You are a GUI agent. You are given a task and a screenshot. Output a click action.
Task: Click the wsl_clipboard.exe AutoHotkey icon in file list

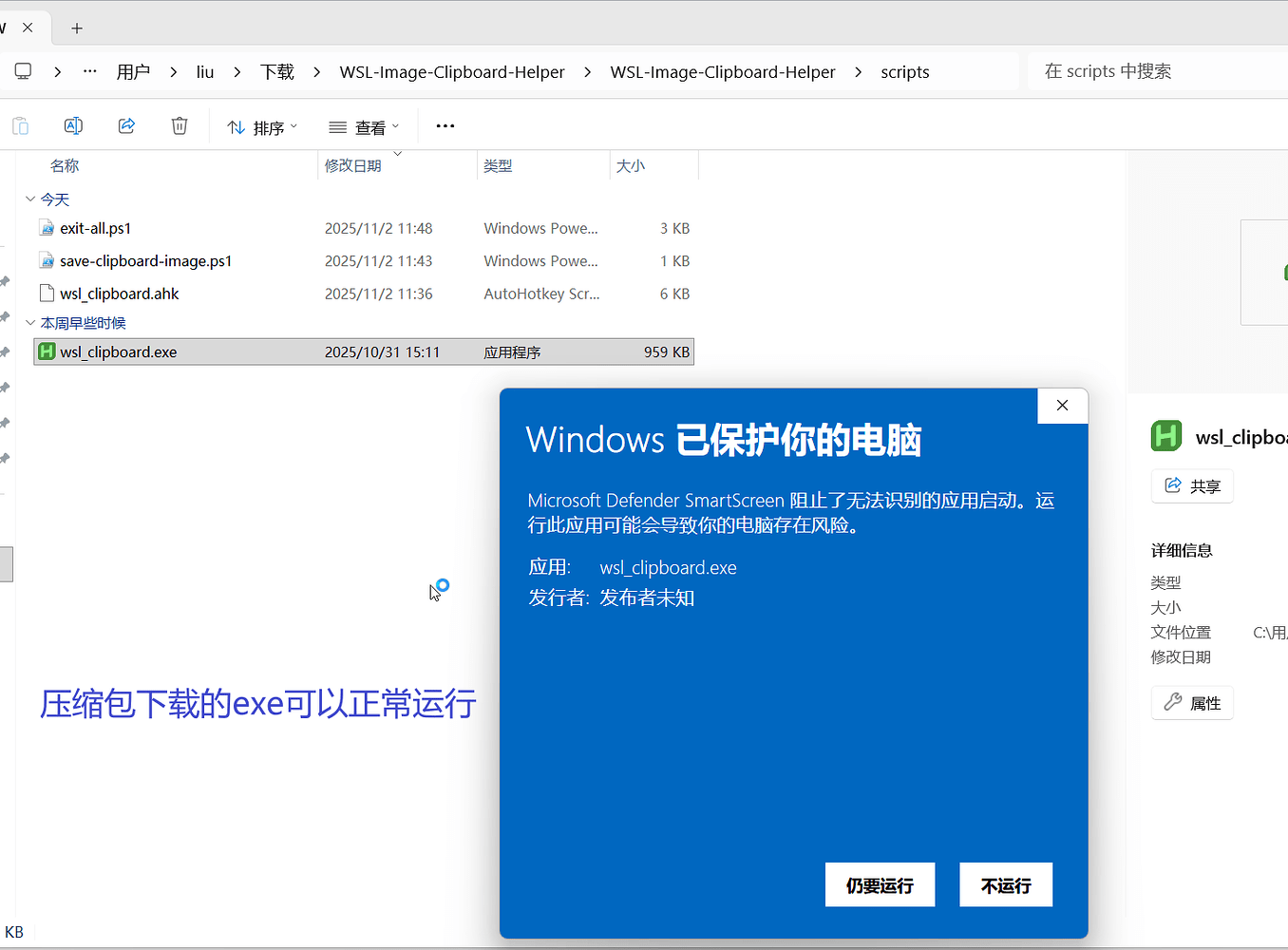47,351
